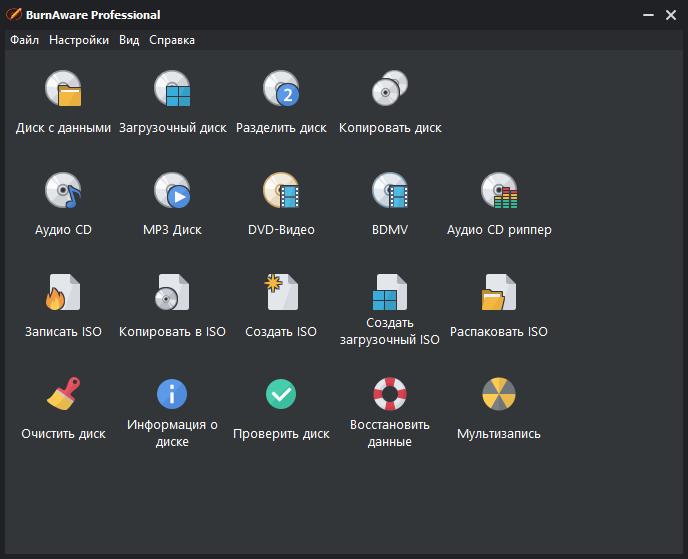Viewport: 688px width, 559px height.
Task: Launch the Загрузочный диск tool
Action: click(172, 90)
